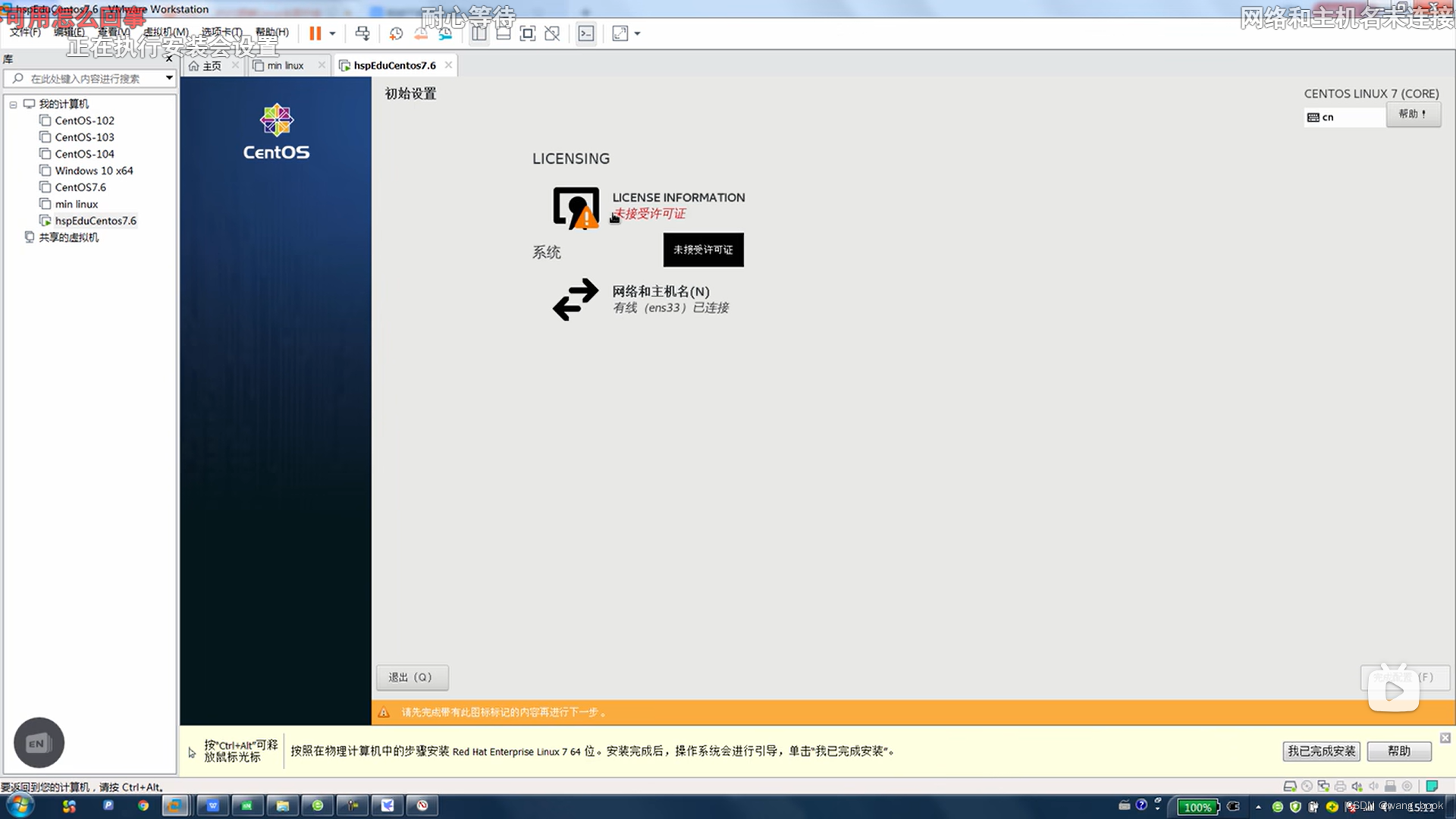1456x819 pixels.
Task: Open the library search dropdown arrow
Action: 169,78
